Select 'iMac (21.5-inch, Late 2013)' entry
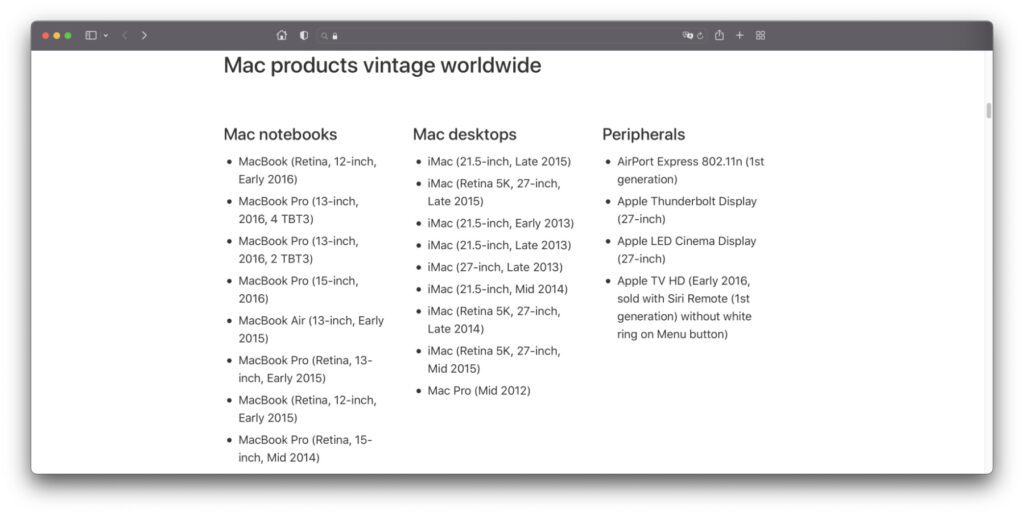 coord(499,245)
